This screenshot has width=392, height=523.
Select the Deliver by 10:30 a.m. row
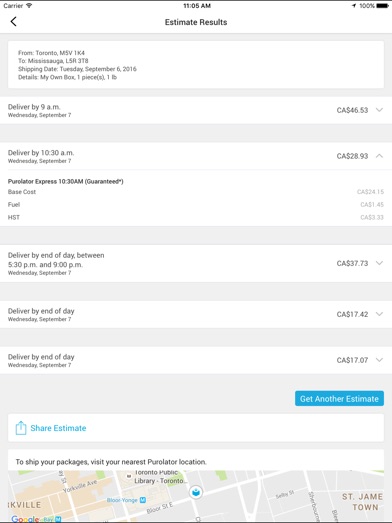pos(196,156)
